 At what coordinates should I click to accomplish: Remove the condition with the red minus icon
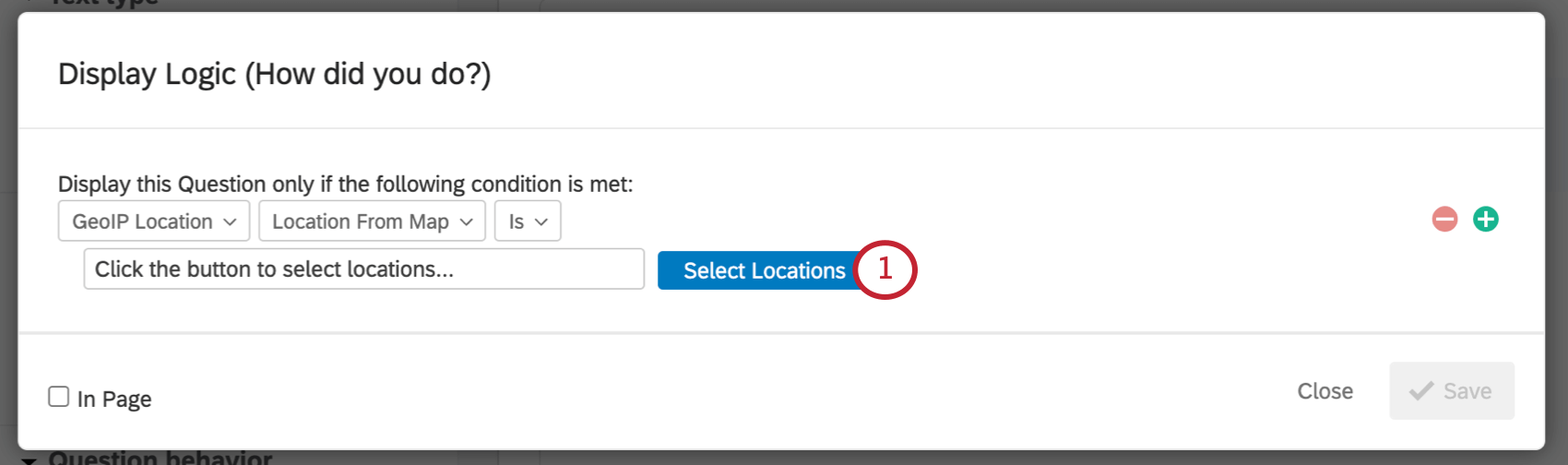1444,220
